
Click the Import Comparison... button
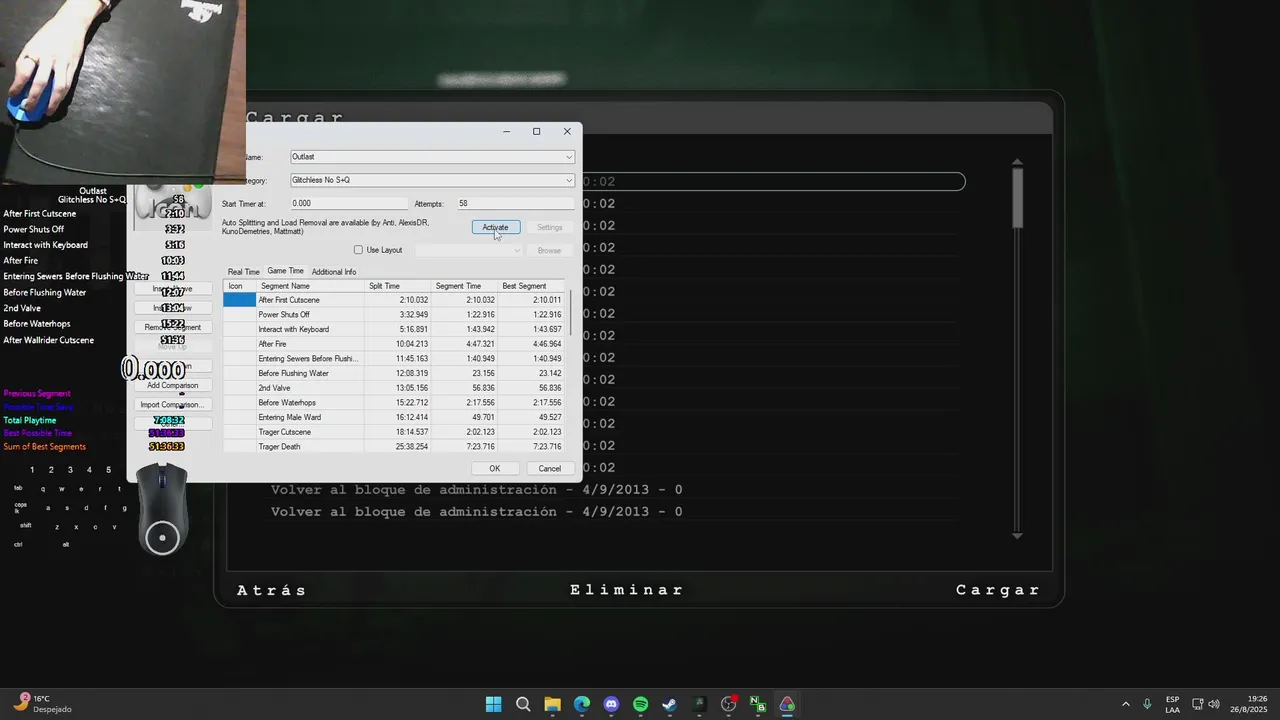(x=172, y=405)
